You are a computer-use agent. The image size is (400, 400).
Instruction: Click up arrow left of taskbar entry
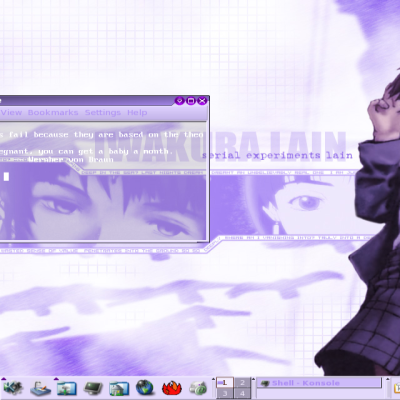tap(253, 379)
